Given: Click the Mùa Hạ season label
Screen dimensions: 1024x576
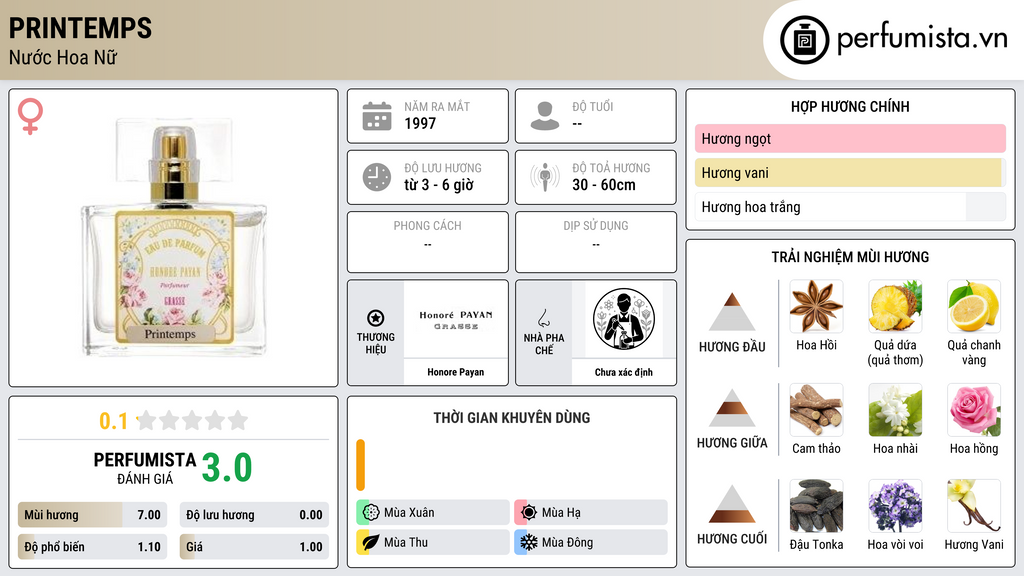Looking at the screenshot, I should coord(561,513).
